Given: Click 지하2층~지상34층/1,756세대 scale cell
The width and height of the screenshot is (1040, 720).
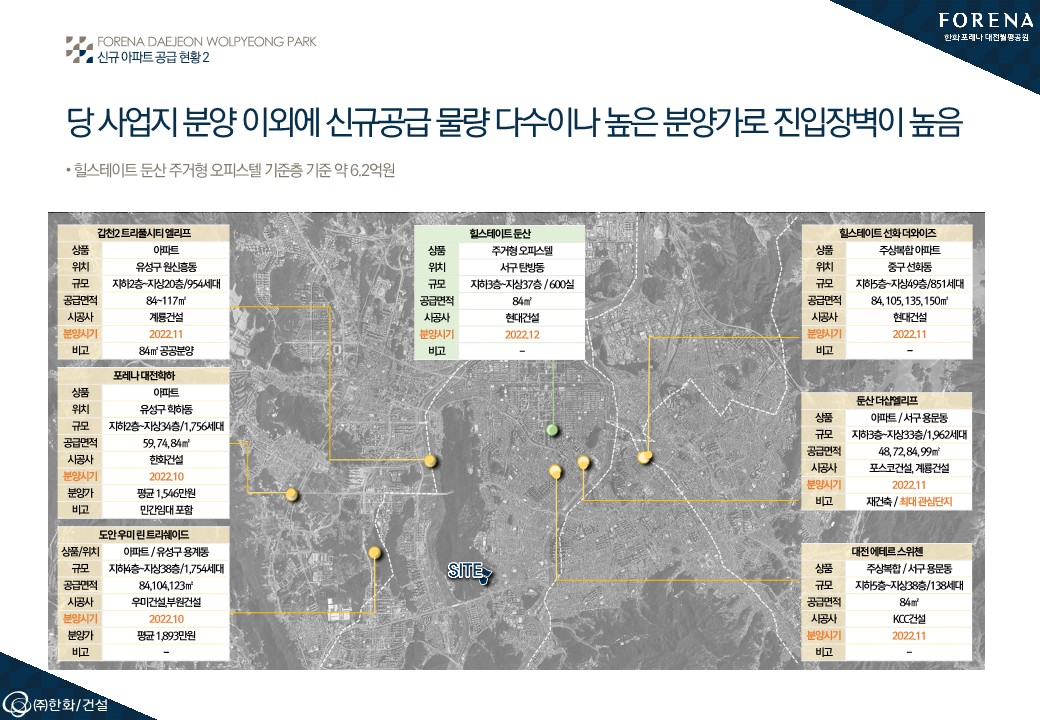Looking at the screenshot, I should click(x=166, y=426).
